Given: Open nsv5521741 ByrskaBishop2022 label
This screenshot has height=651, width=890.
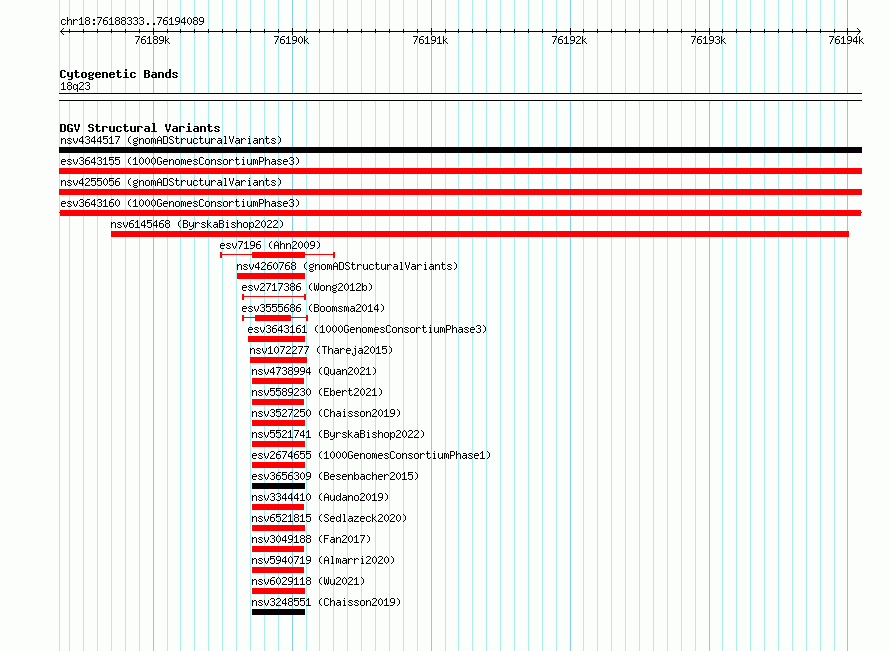Looking at the screenshot, I should point(338,434).
